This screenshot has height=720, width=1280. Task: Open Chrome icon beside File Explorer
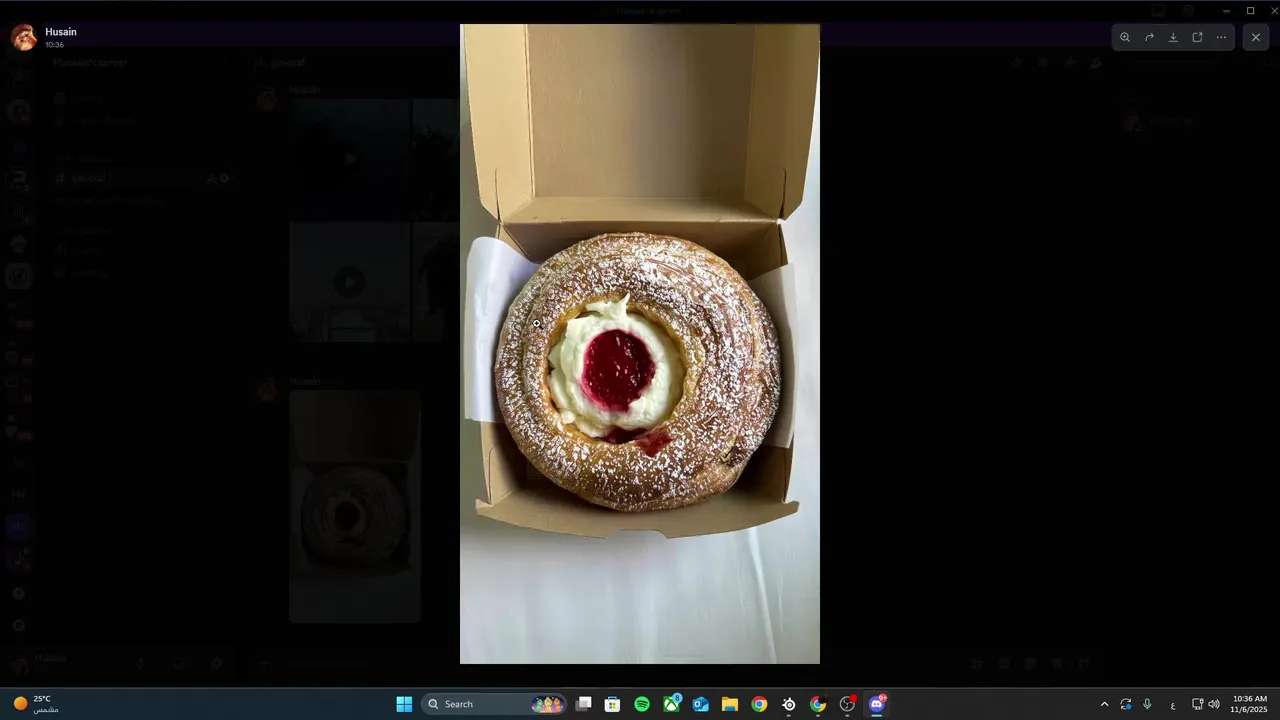click(x=759, y=704)
